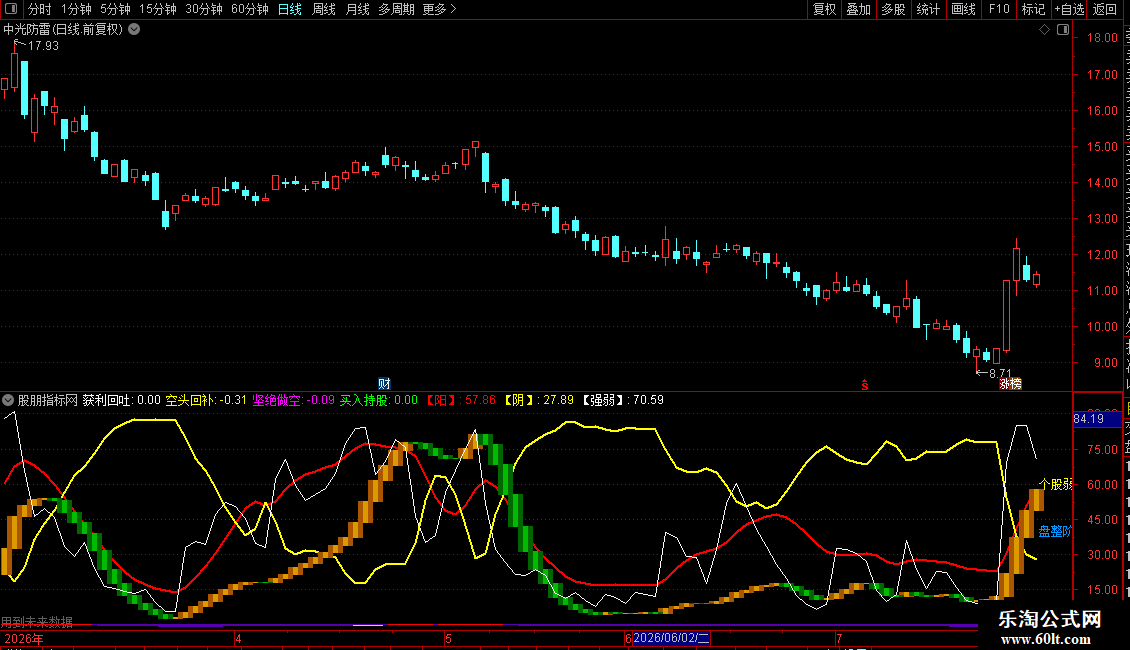Screen dimensions: 1130x650
Task: Click the 13.00 price axis label
Action: click(x=1102, y=218)
